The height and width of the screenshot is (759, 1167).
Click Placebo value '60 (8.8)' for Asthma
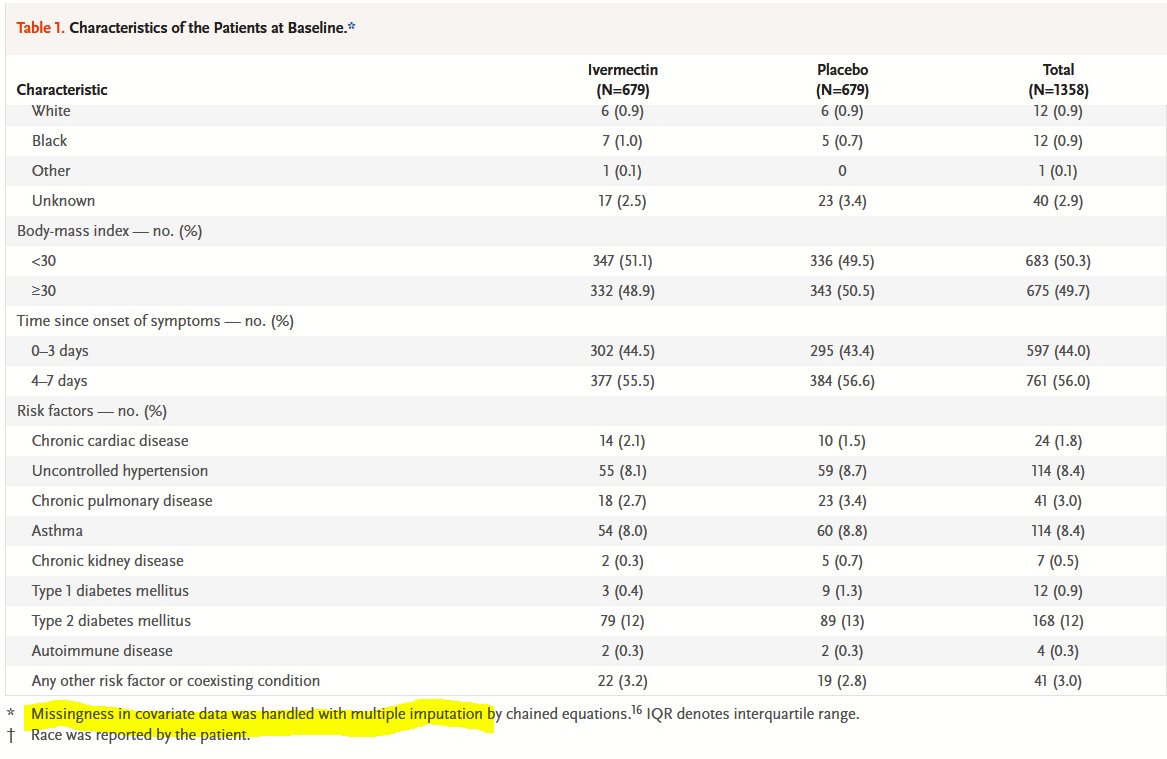click(x=843, y=531)
